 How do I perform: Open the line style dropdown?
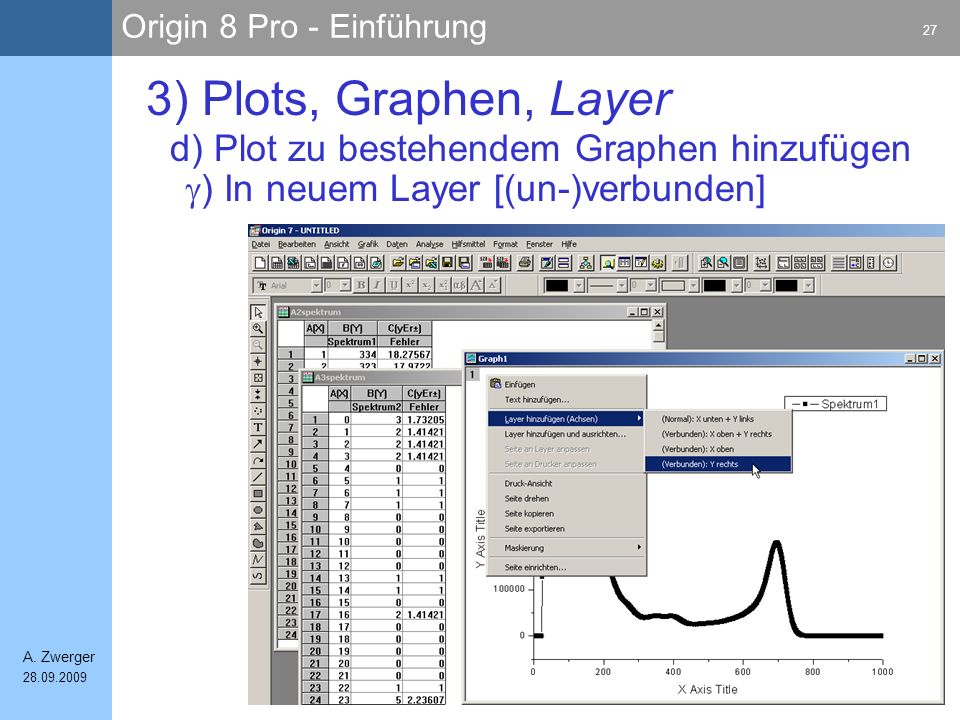622,285
